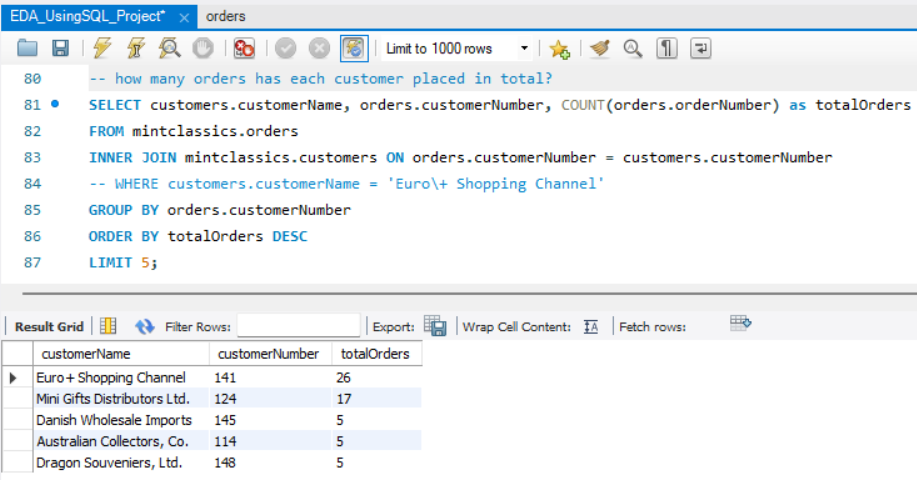Select customerNumber cell 148
Screen dimensions: 917x480
coord(271,462)
